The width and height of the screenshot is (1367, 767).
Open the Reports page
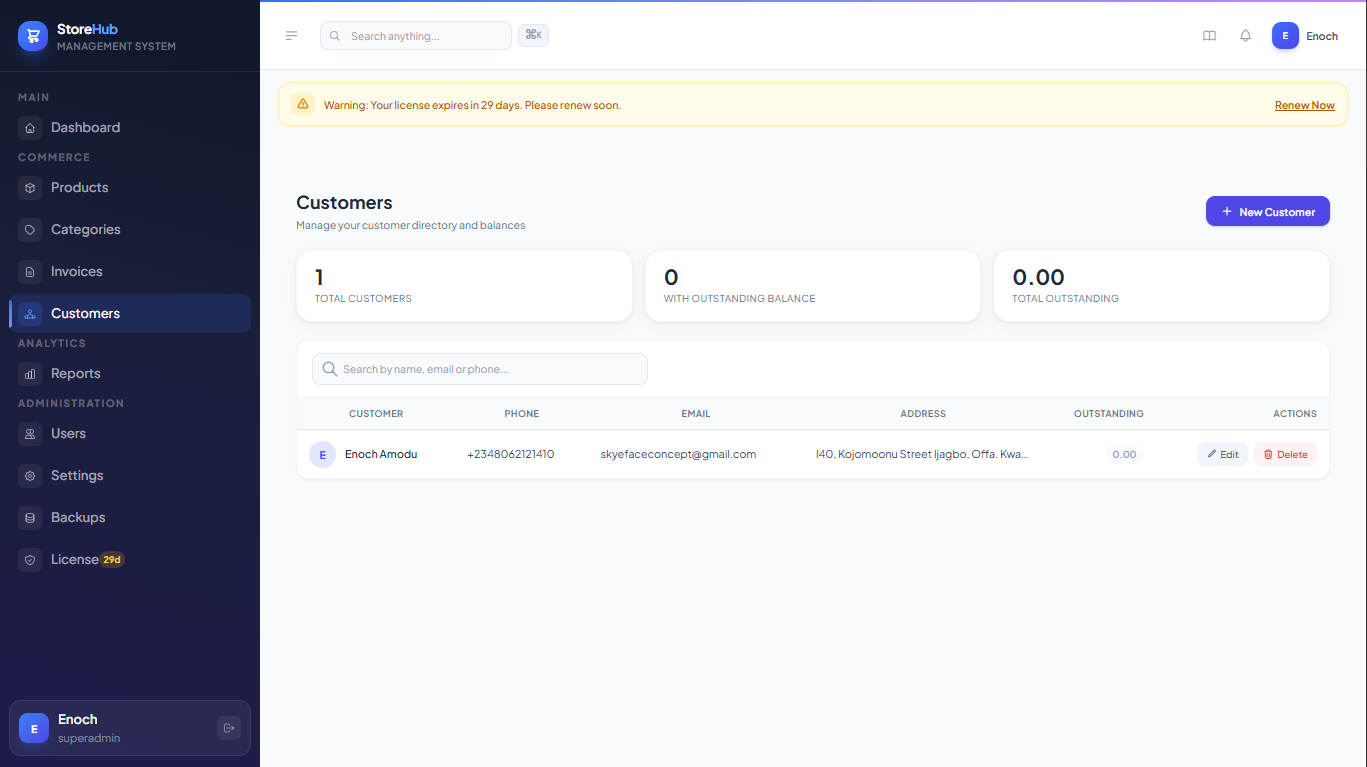pos(130,374)
